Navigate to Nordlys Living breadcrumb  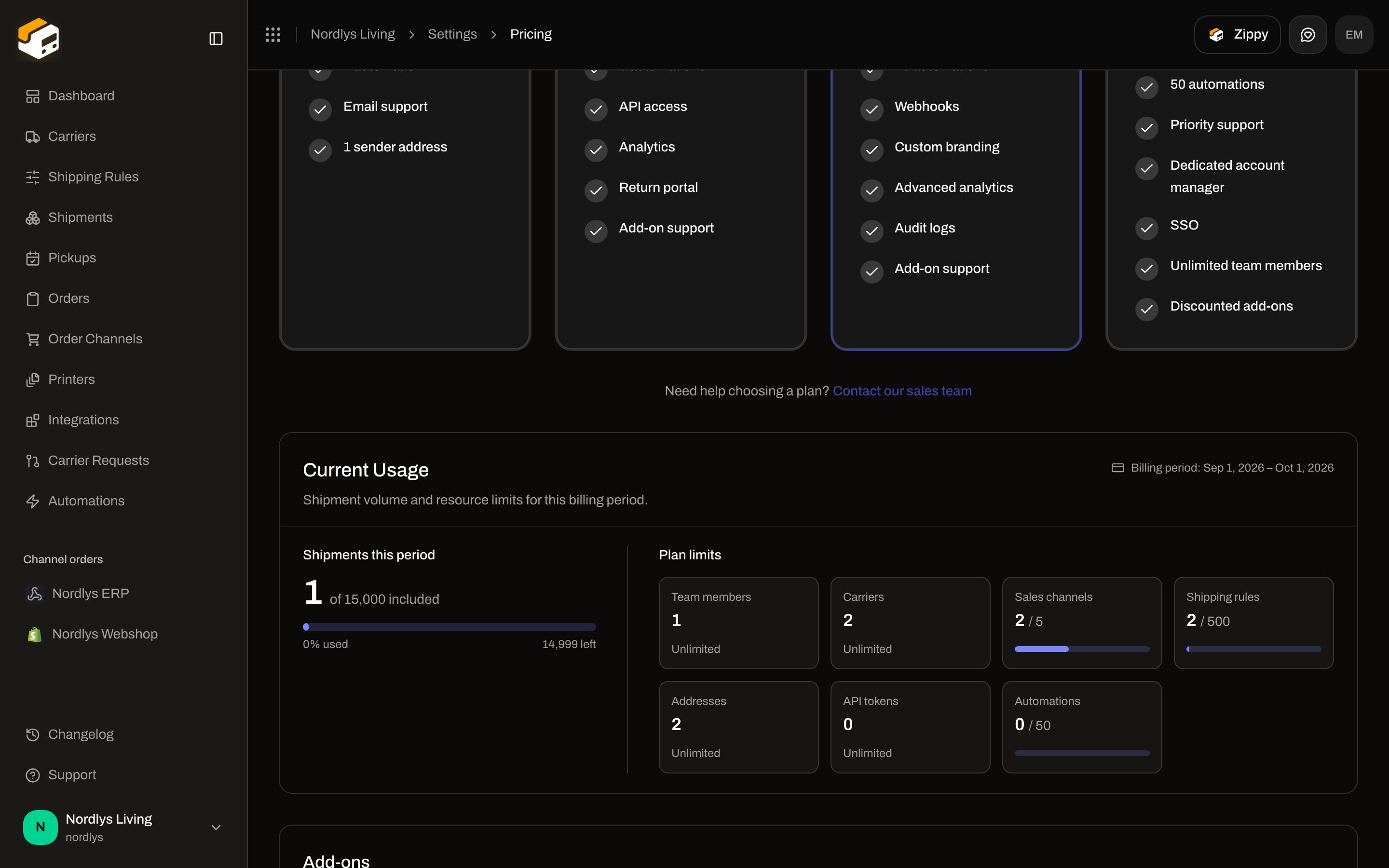(x=353, y=34)
